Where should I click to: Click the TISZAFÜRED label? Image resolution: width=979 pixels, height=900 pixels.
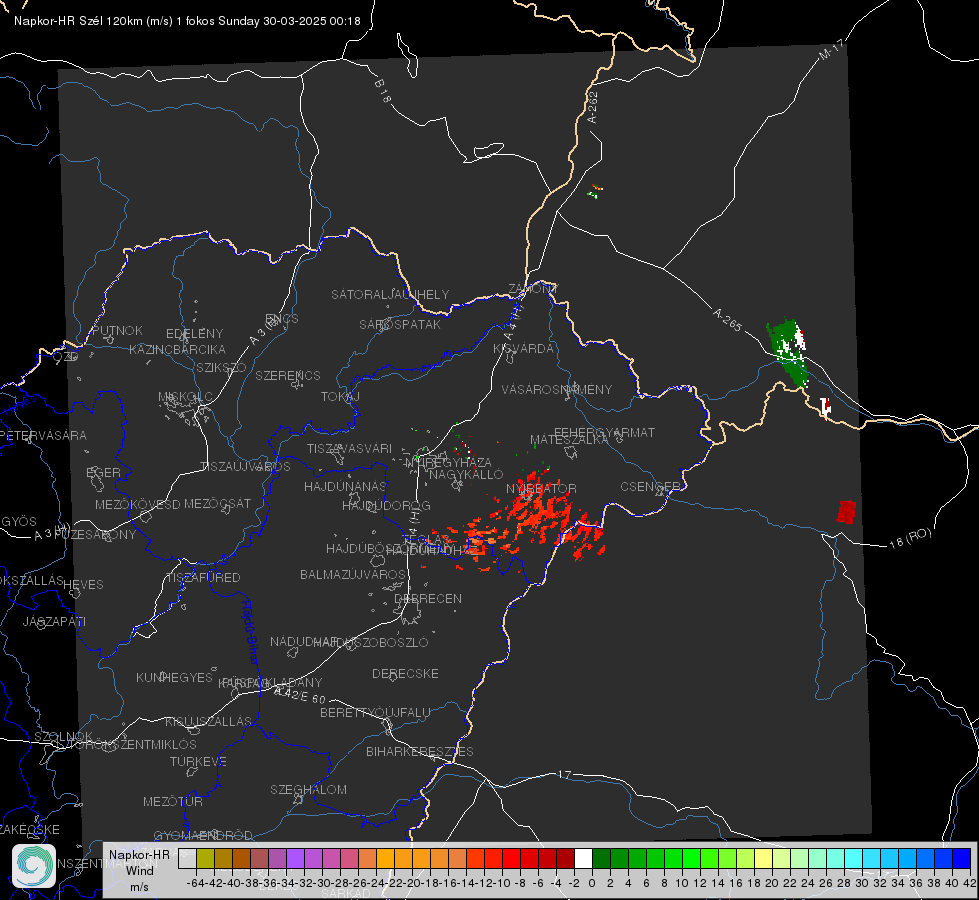pyautogui.click(x=204, y=578)
